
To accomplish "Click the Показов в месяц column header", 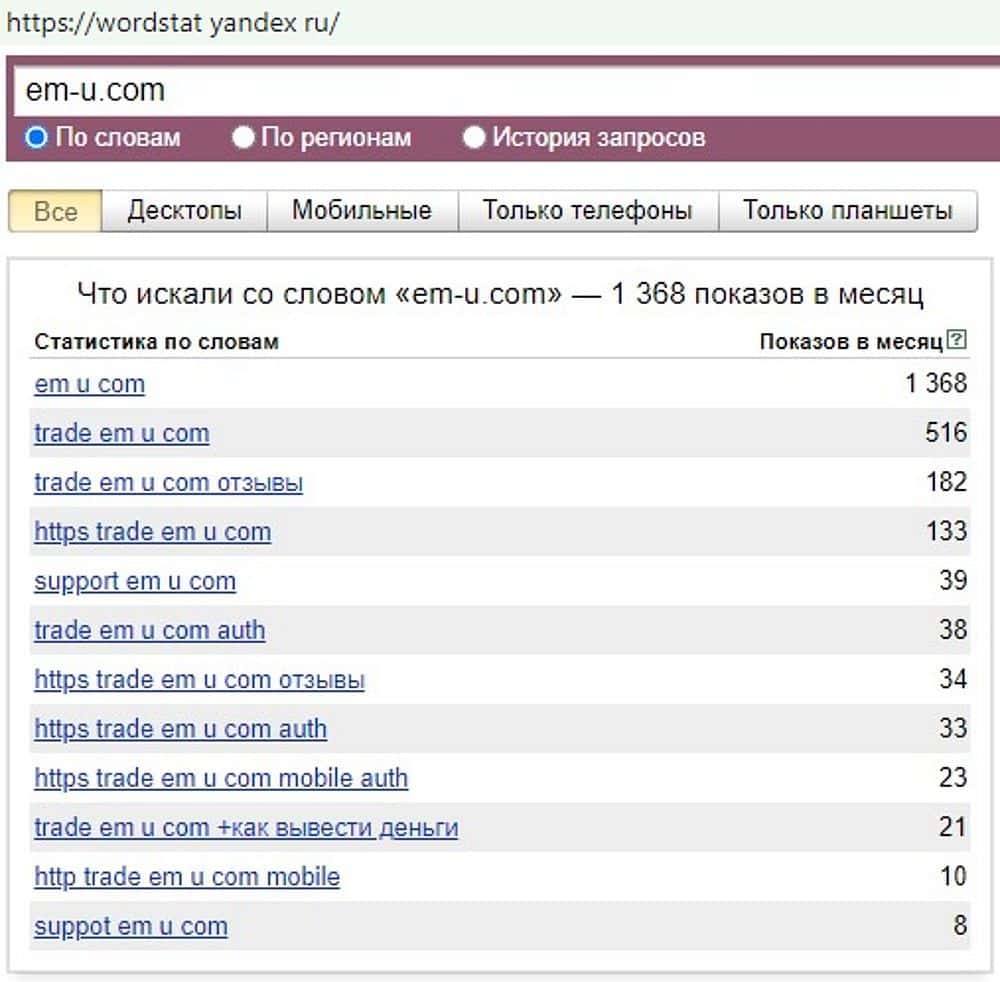I will click(x=851, y=342).
